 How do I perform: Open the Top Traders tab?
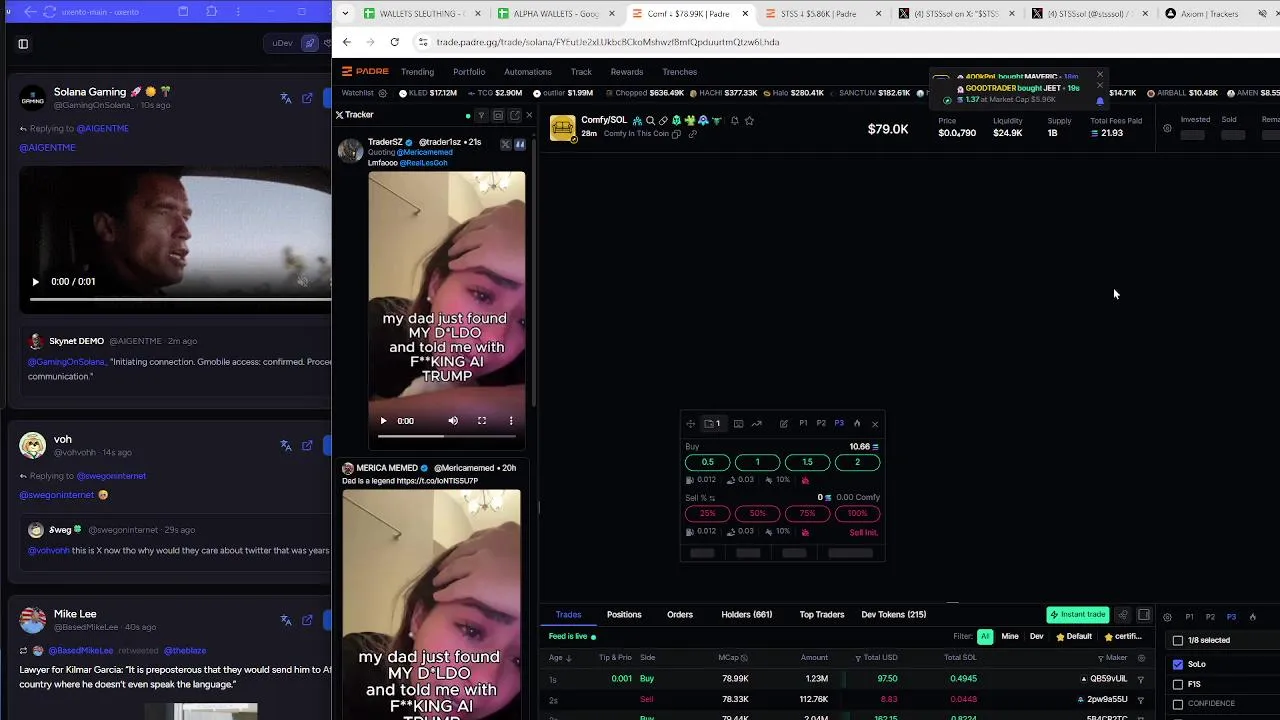822,614
